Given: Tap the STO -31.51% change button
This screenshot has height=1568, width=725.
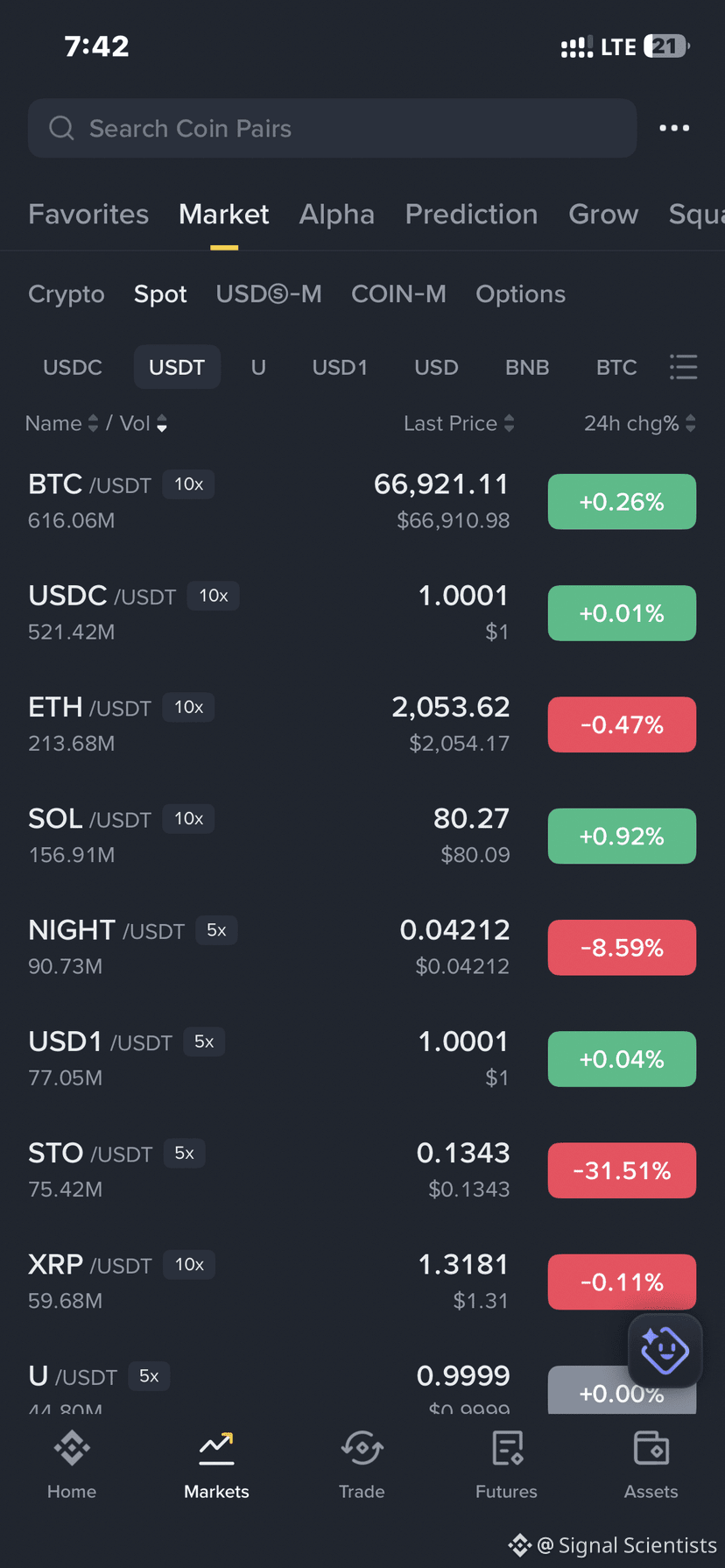Looking at the screenshot, I should click(622, 1170).
